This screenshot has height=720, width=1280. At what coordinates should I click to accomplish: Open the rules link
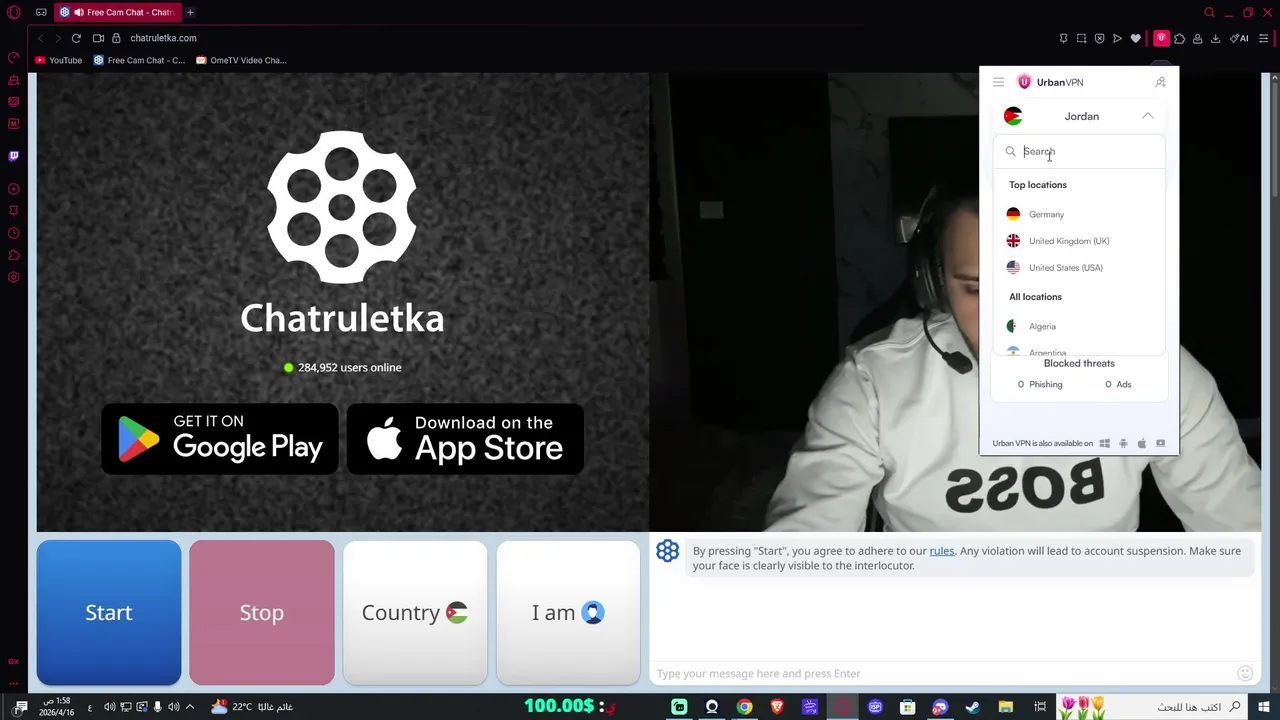click(x=942, y=551)
